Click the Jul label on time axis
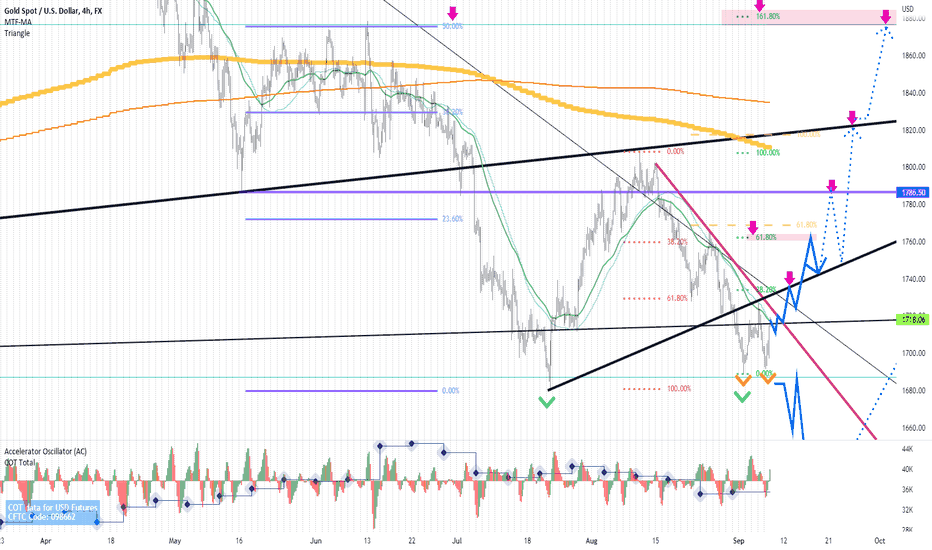Screen dimensions: 932x550 click(457, 541)
